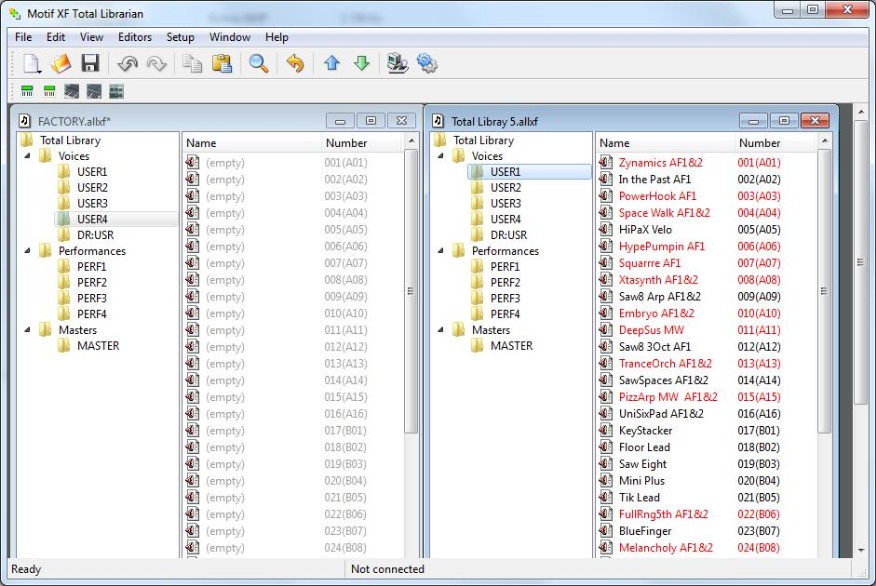
Task: Collapse Masters node in Total Libray 5 tree
Action: point(440,330)
